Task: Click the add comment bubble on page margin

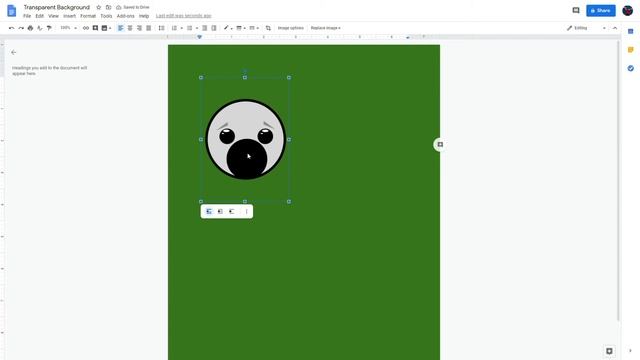Action: pyautogui.click(x=440, y=144)
